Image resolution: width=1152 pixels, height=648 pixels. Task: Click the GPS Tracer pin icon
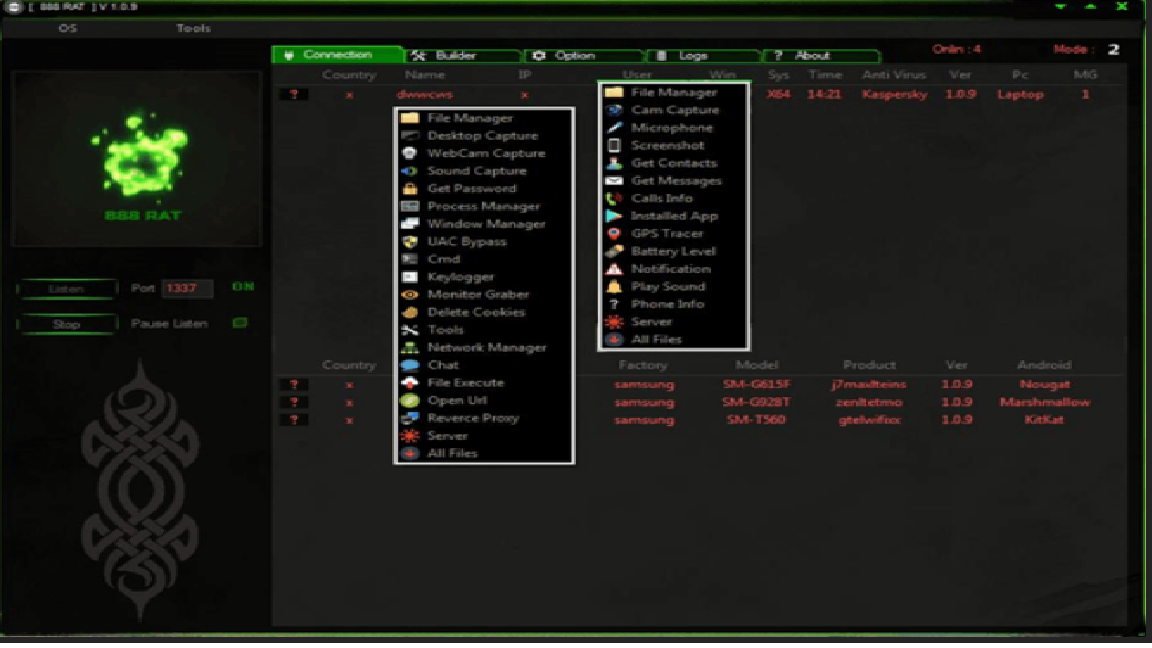[614, 234]
